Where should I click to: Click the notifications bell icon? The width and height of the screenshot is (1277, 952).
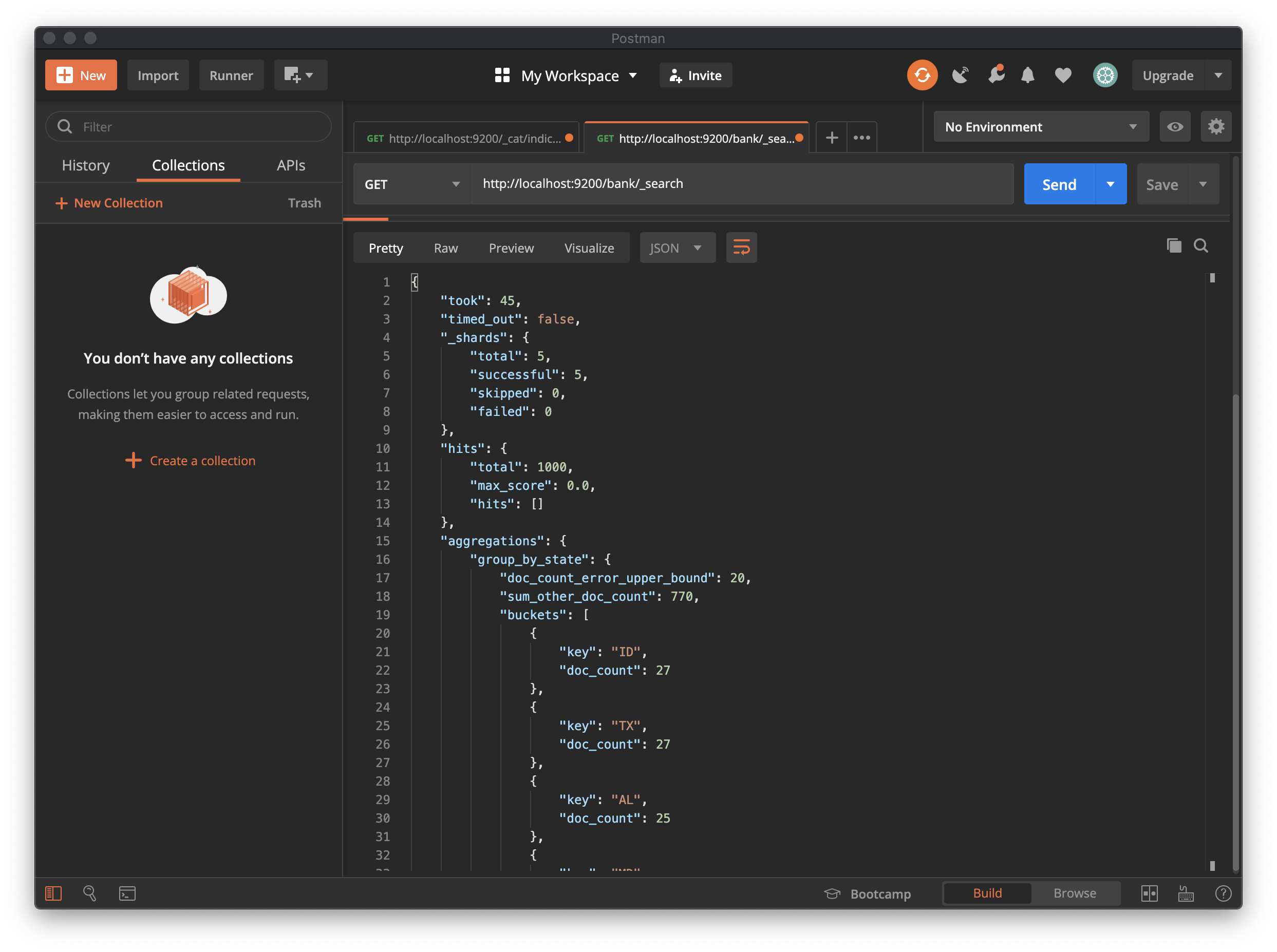tap(1027, 75)
